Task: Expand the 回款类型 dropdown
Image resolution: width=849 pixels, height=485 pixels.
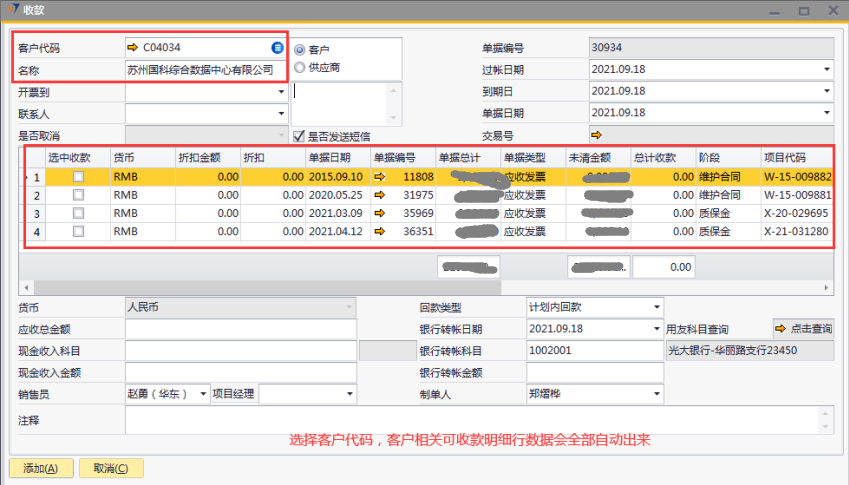Action: point(656,307)
